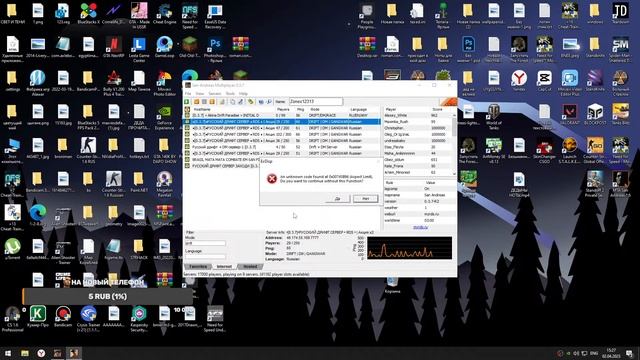Select the 'BRASIL MATA MATA COMBATE' server row
Image resolution: width=640 pixels, height=360 pixels.
(x=222, y=160)
